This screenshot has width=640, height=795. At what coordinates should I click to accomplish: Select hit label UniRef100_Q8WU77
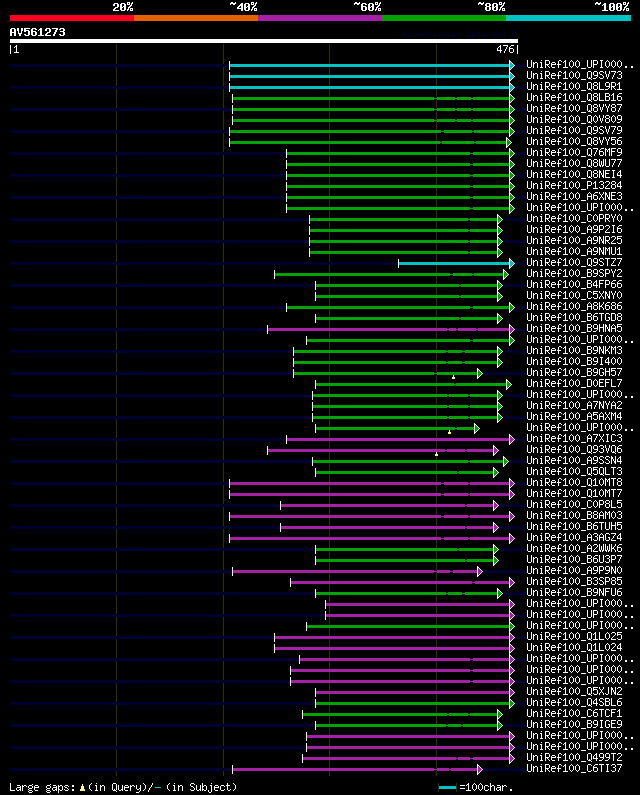tap(574, 164)
